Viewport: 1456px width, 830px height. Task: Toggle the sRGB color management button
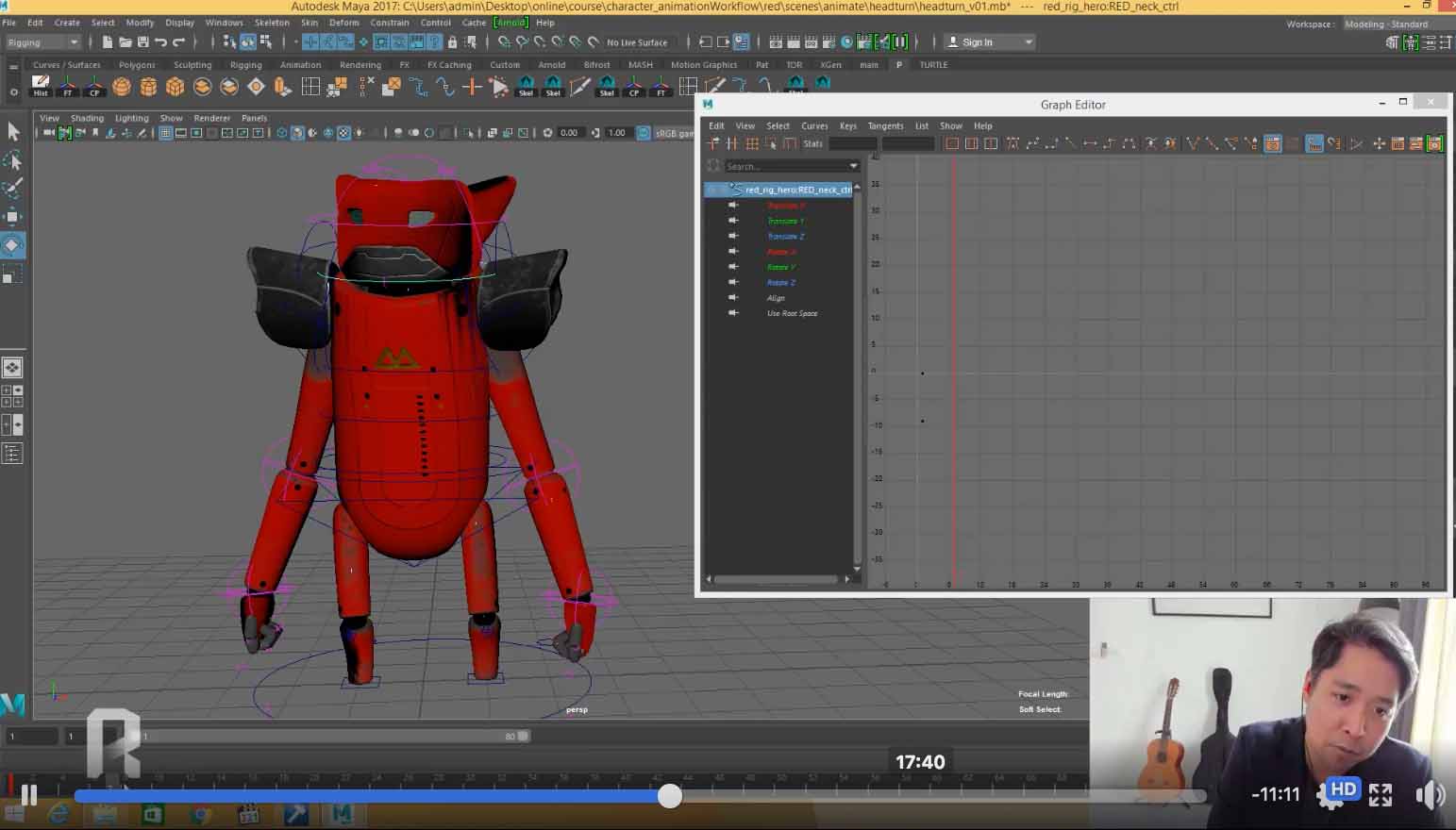coord(644,133)
